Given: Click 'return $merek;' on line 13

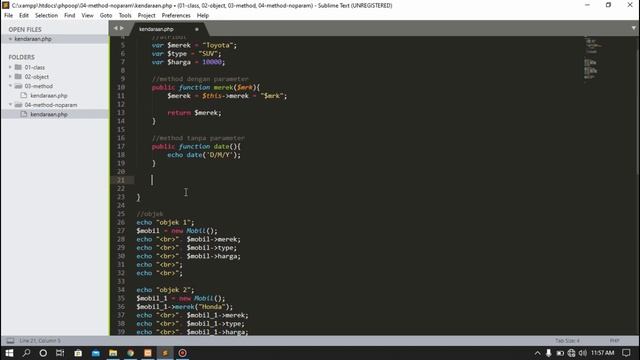Looking at the screenshot, I should (194, 113).
